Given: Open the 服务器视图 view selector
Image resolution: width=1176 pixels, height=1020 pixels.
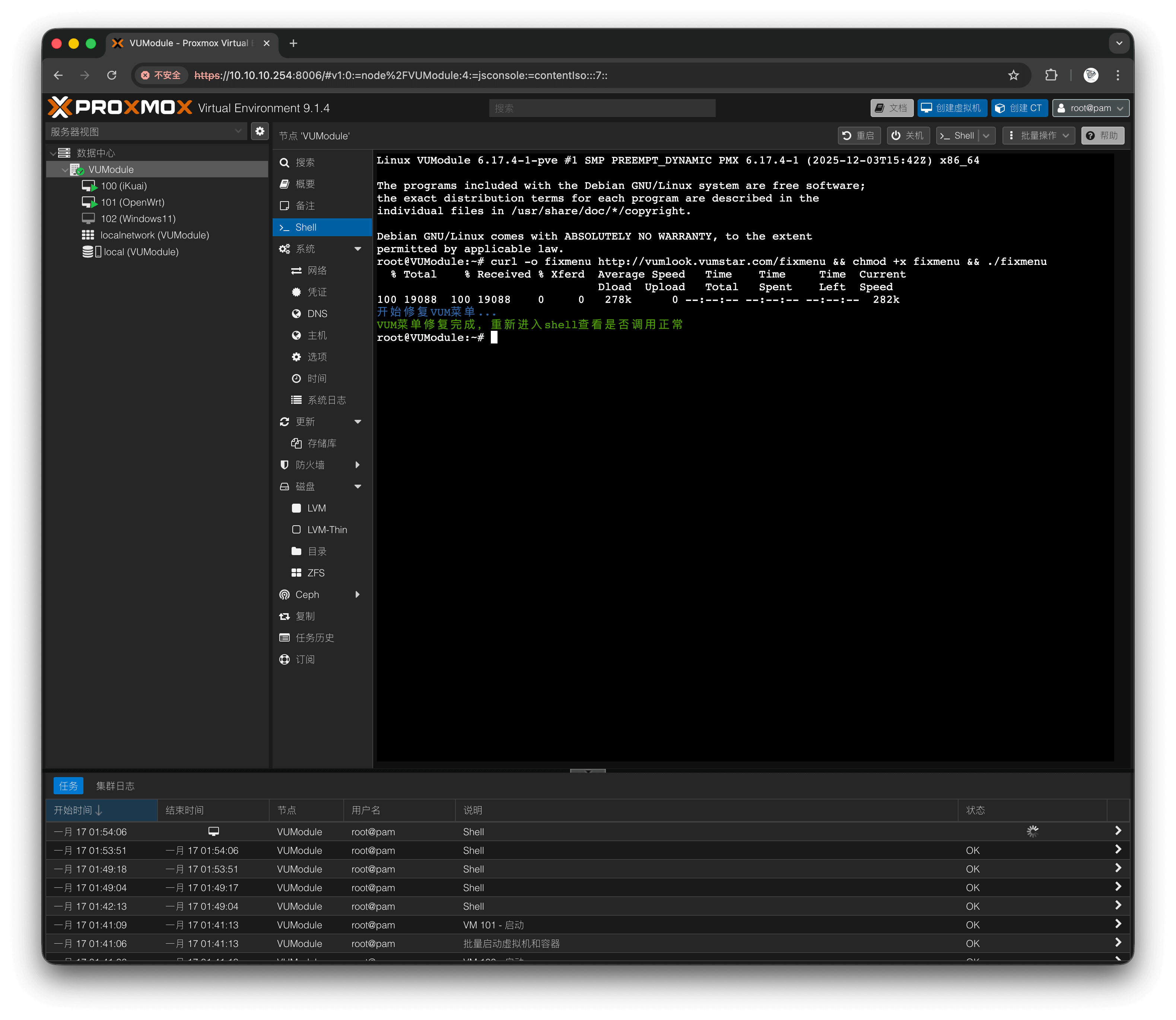Looking at the screenshot, I should pos(146,132).
